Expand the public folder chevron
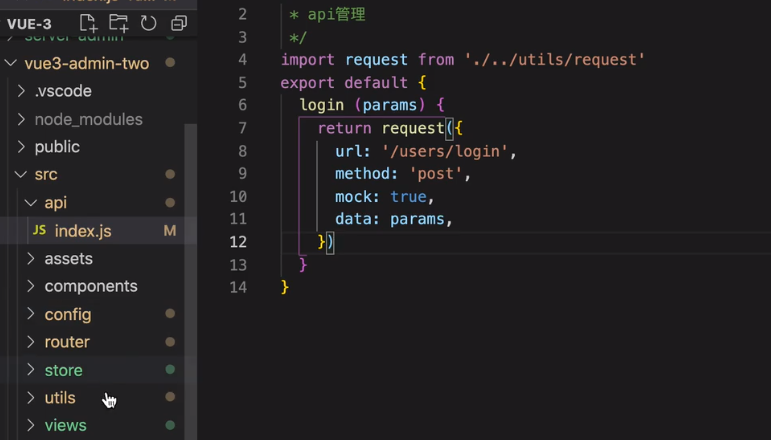 (21, 147)
